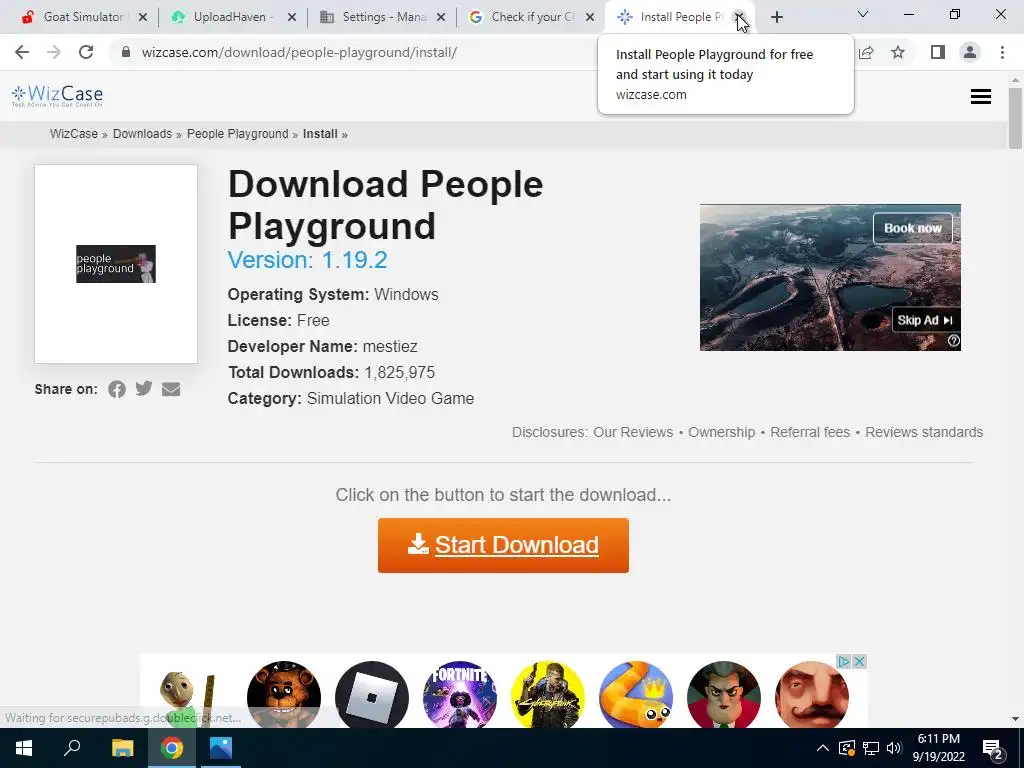Bookmark this page with the star icon
This screenshot has width=1024, height=768.
click(x=898, y=52)
